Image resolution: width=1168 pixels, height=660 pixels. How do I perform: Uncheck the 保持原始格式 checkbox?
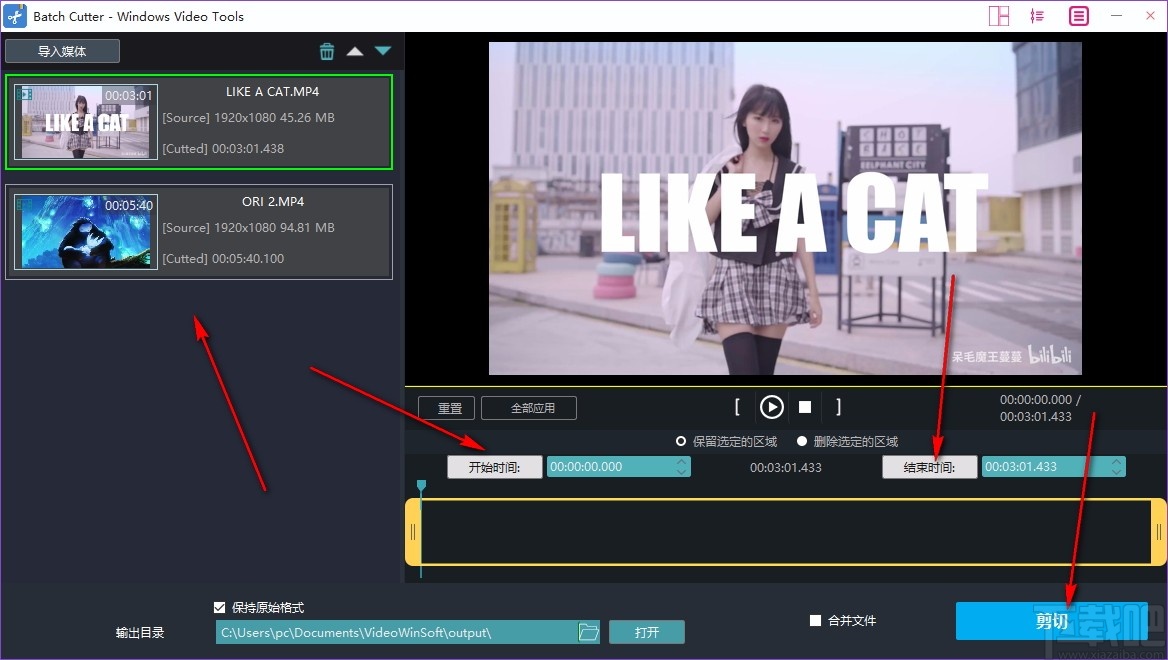pyautogui.click(x=218, y=606)
